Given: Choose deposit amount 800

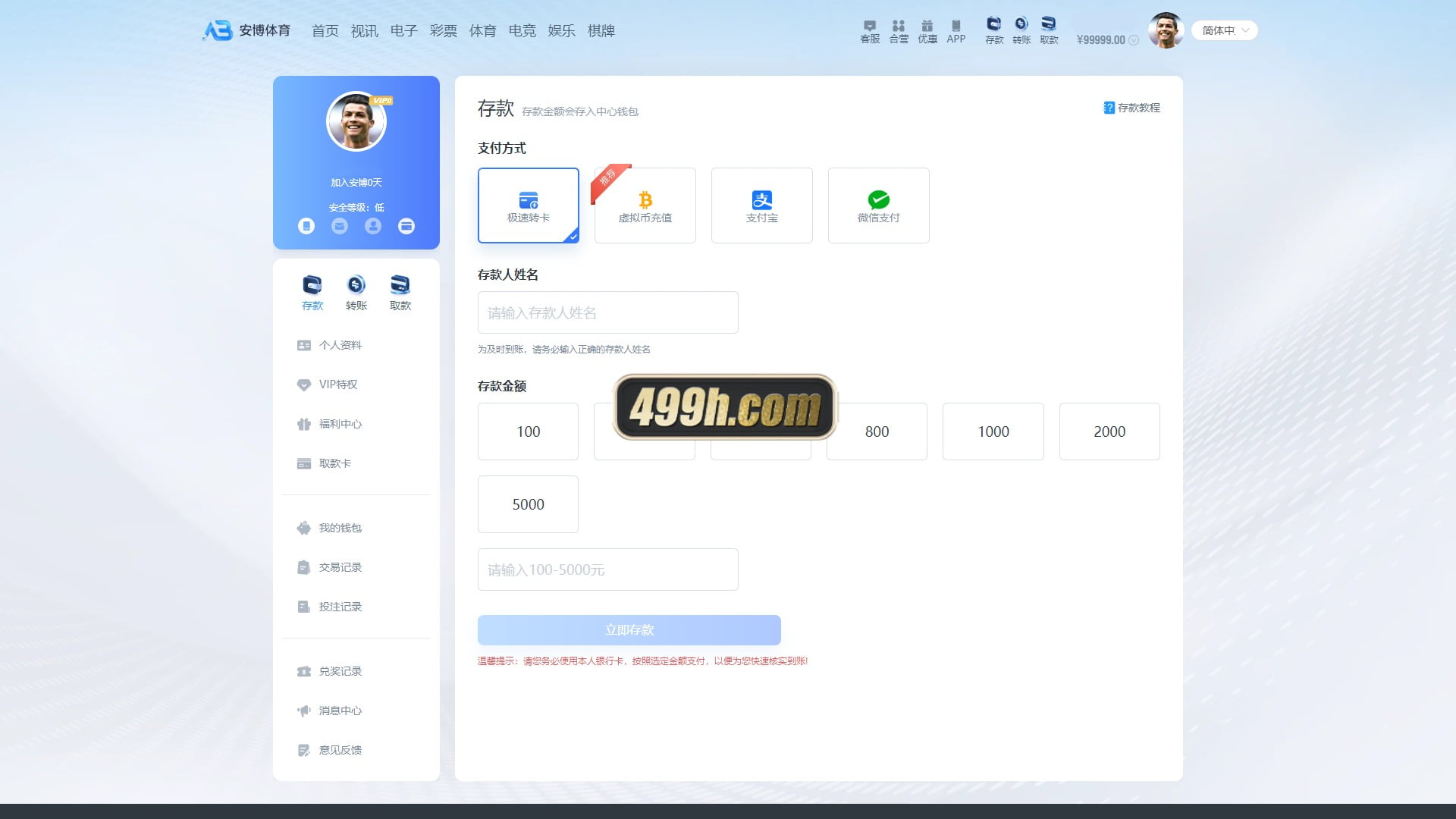Looking at the screenshot, I should (877, 431).
